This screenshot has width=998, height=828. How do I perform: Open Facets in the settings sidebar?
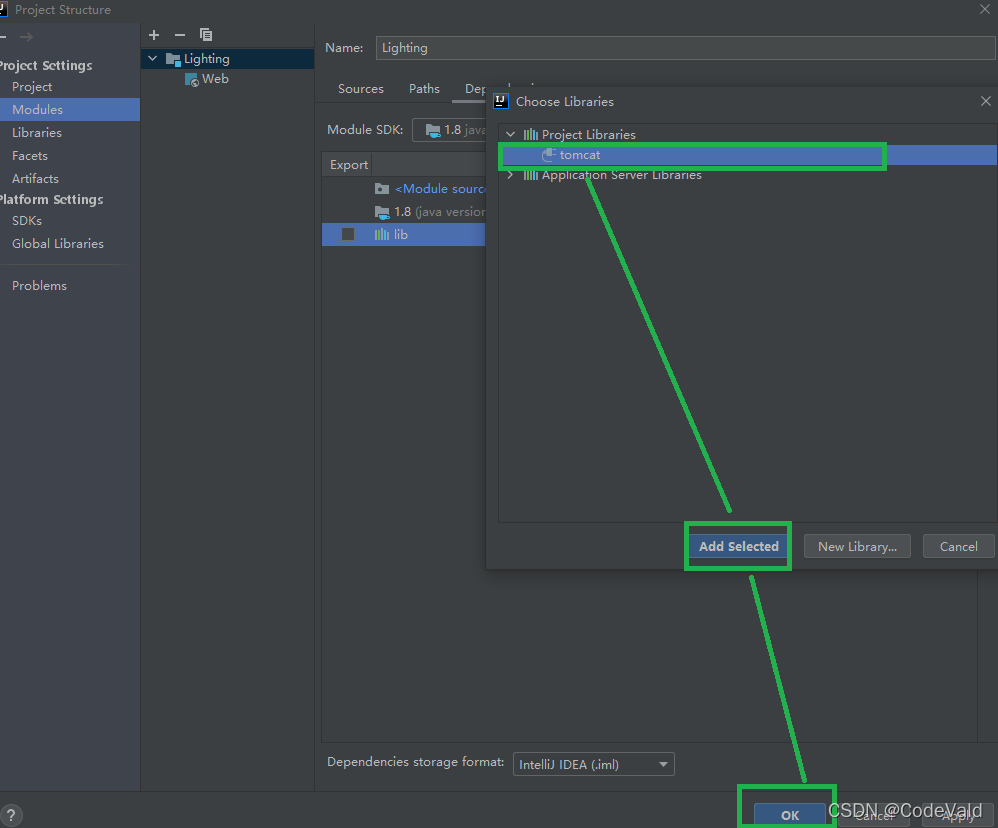pyautogui.click(x=30, y=155)
